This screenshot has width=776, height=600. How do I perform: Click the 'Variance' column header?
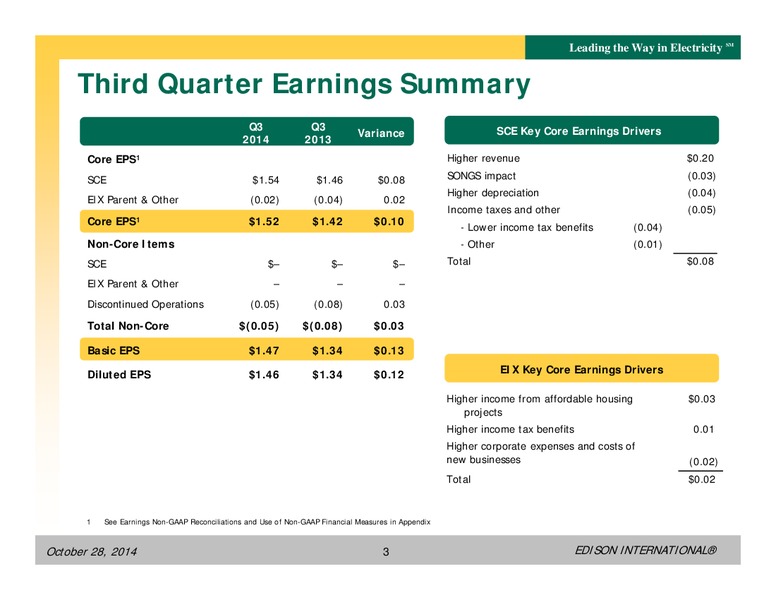point(381,133)
